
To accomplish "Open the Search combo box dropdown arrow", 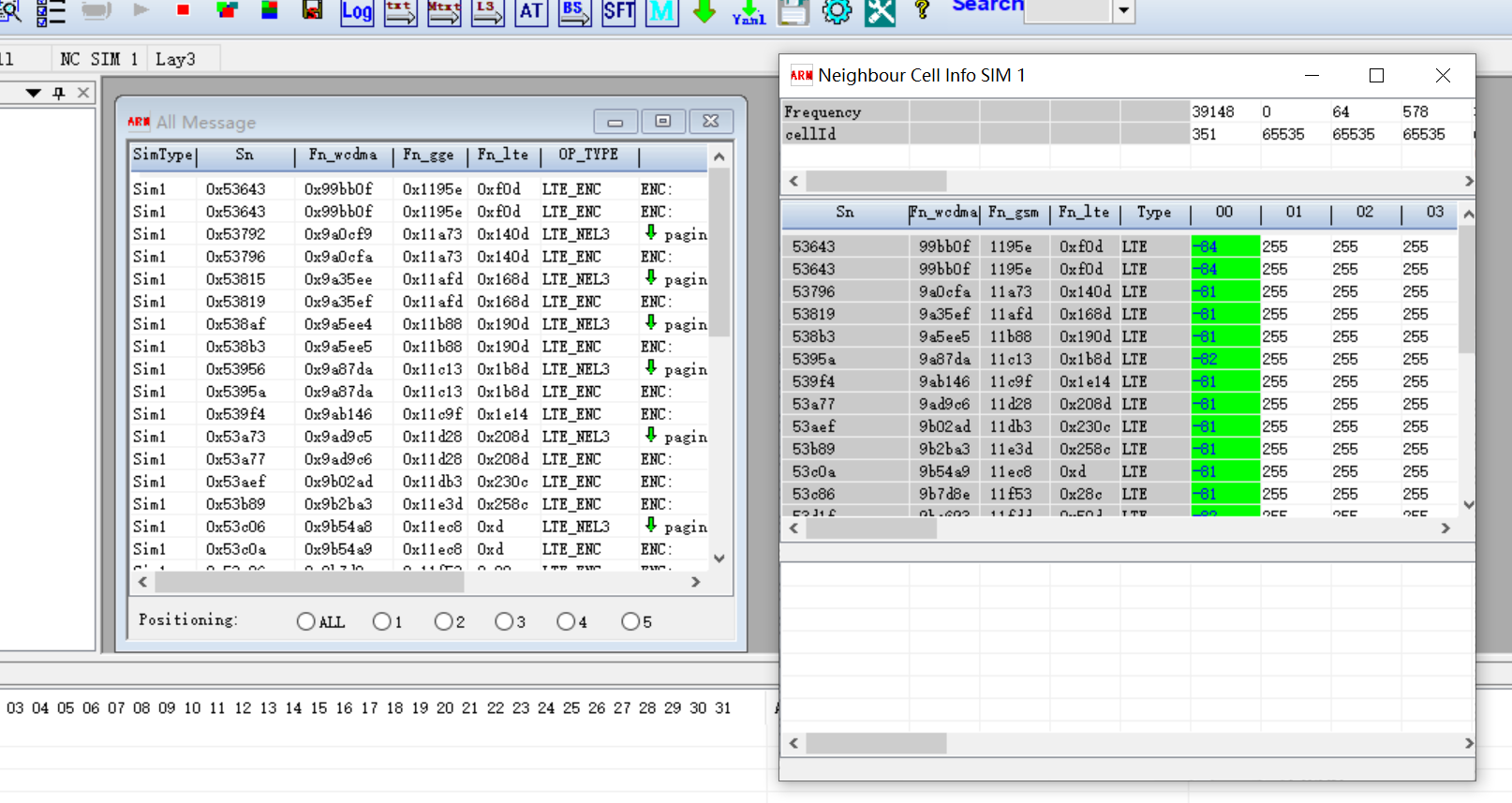I will [x=1123, y=11].
